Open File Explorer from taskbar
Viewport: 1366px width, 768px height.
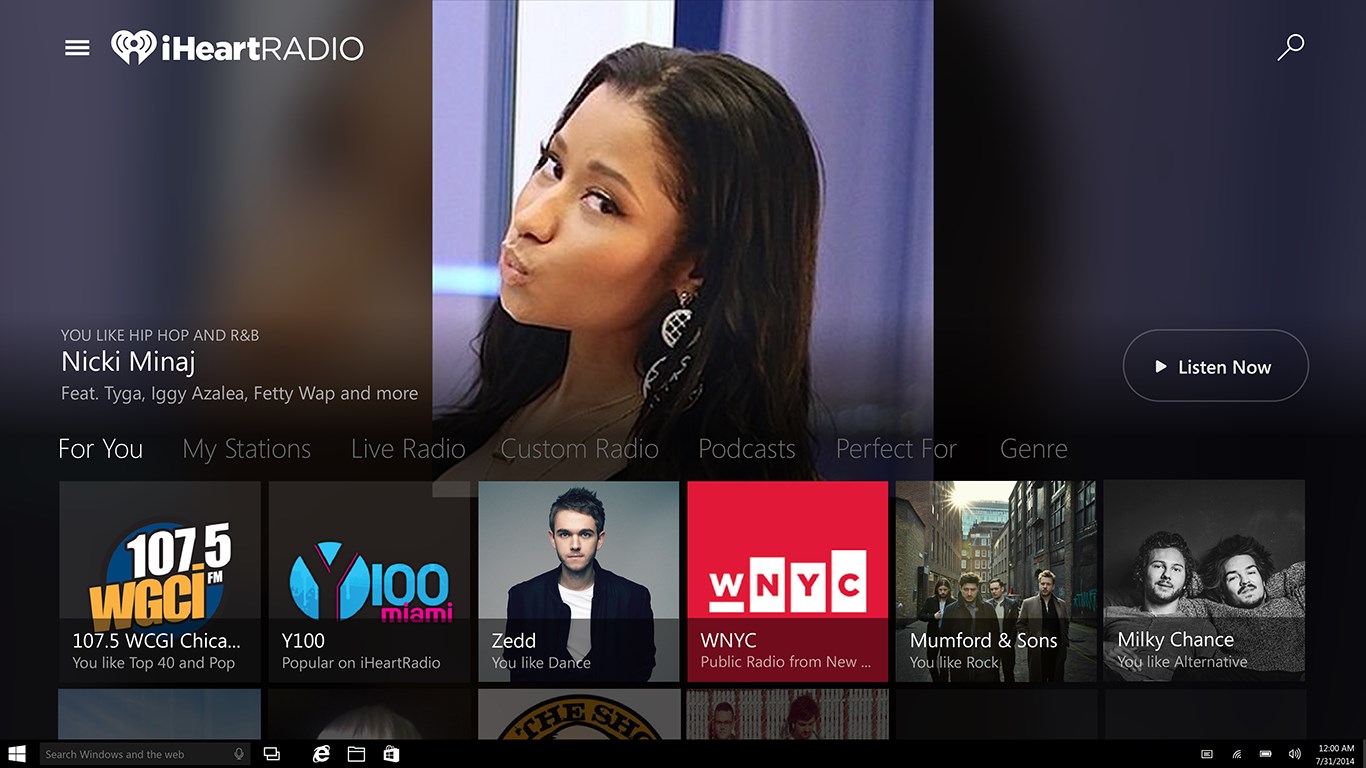click(x=356, y=754)
